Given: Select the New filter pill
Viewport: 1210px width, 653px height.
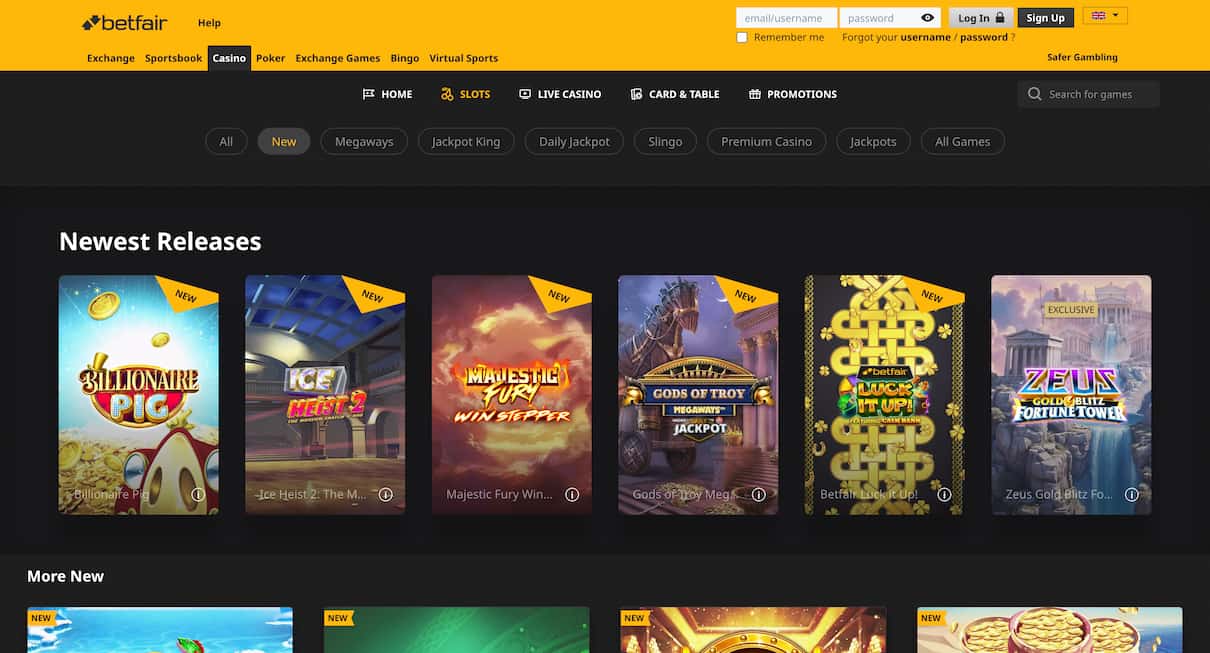Looking at the screenshot, I should (284, 141).
